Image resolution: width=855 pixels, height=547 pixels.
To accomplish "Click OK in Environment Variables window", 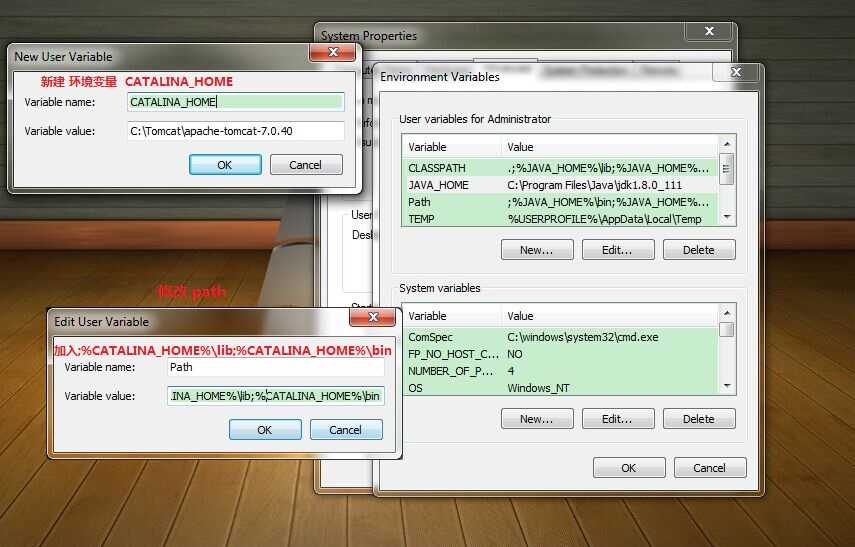I will click(x=629, y=468).
